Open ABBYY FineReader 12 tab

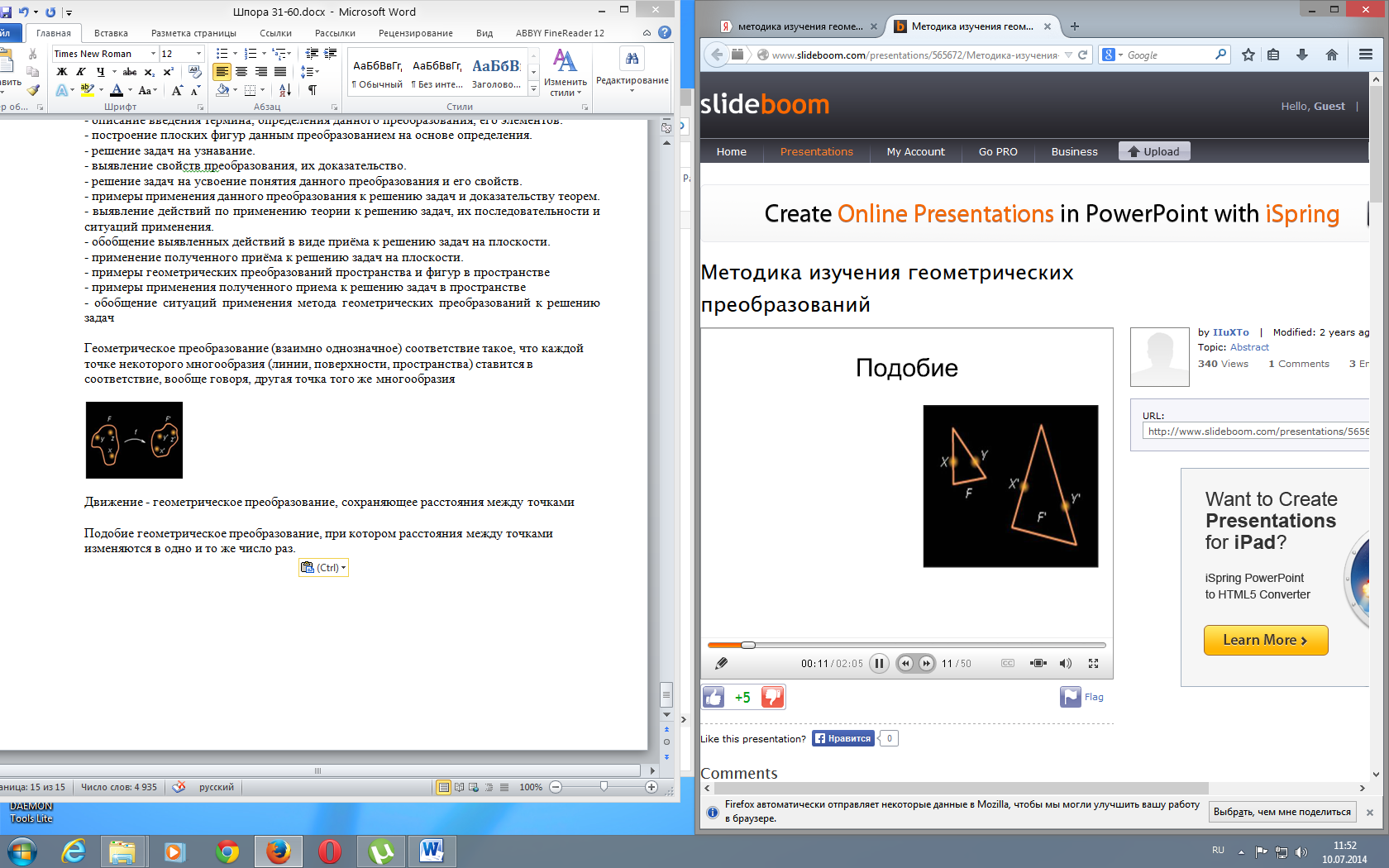[560, 33]
